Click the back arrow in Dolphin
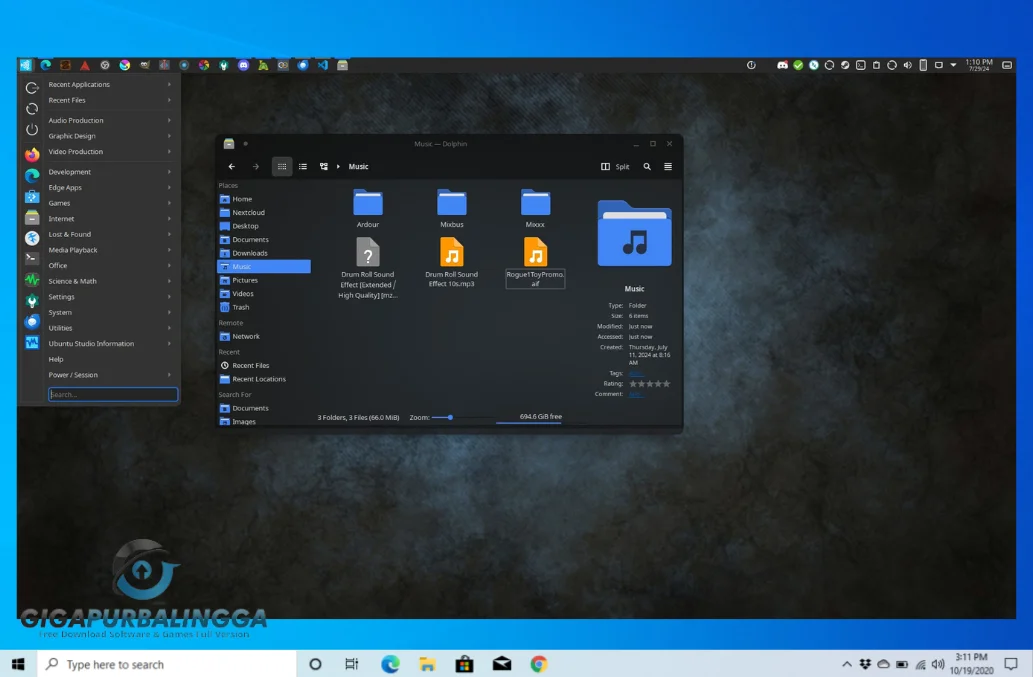Image resolution: width=1033 pixels, height=677 pixels. (x=231, y=167)
